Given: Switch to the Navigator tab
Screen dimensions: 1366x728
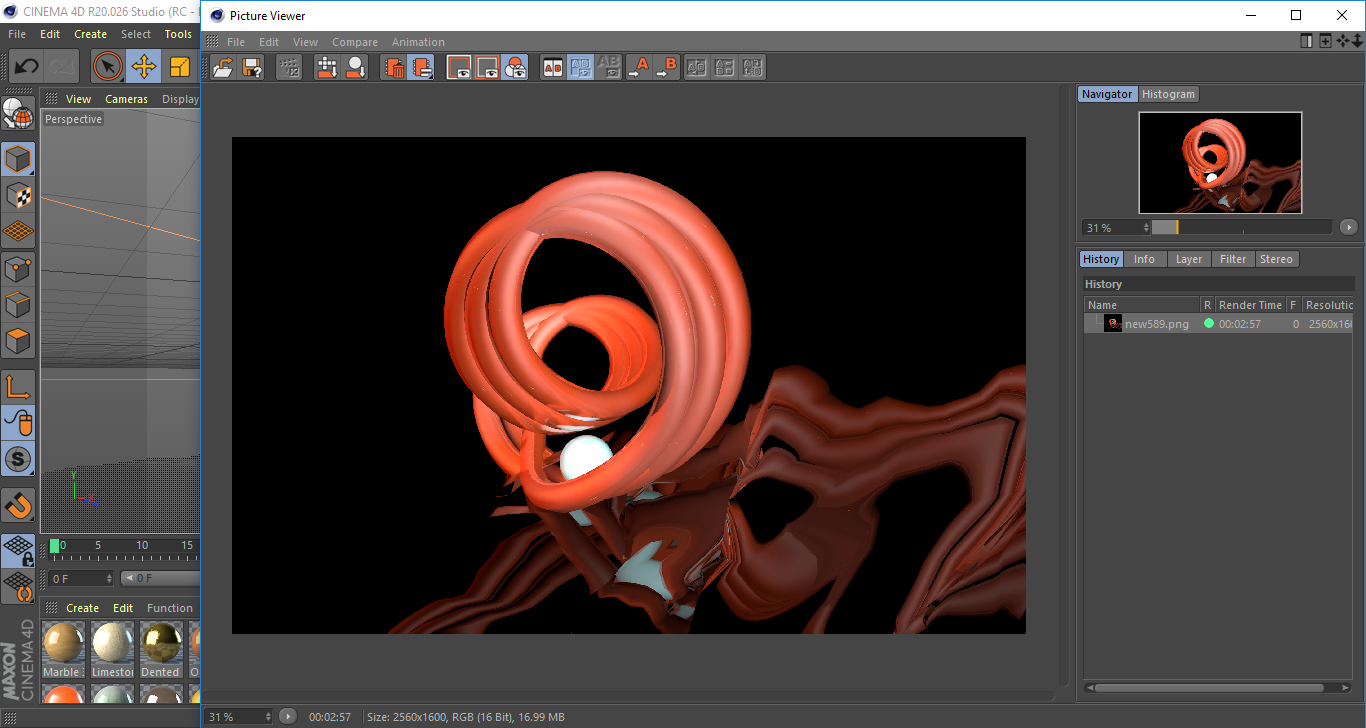Looking at the screenshot, I should point(1107,94).
